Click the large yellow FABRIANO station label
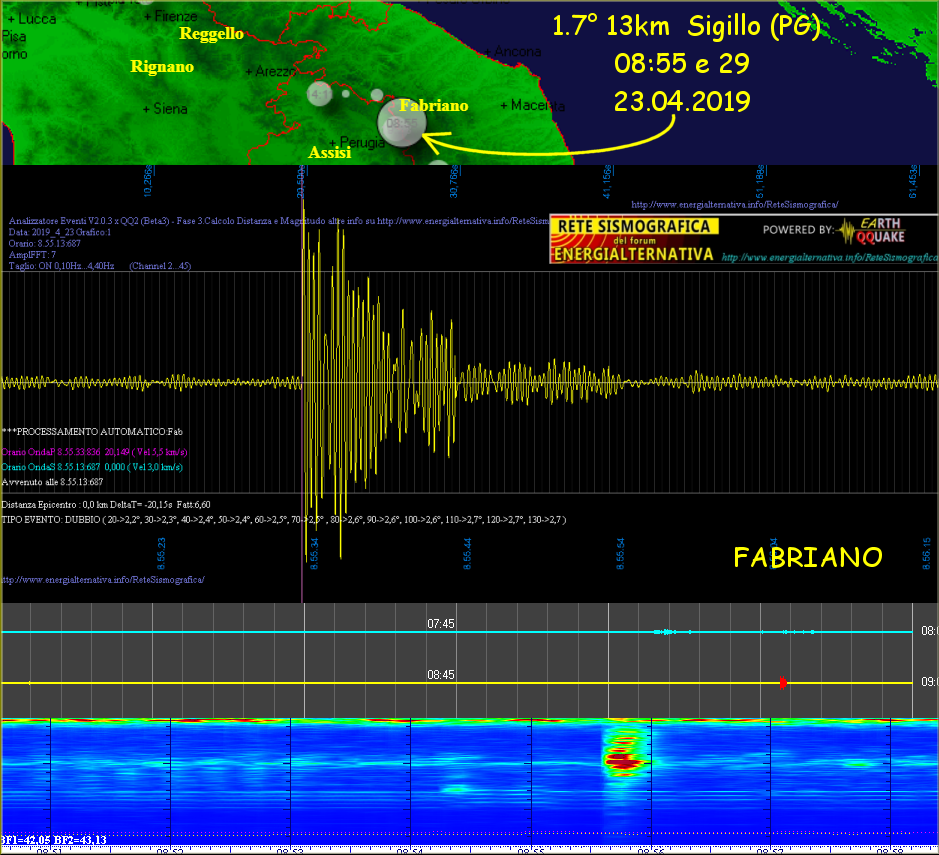Image resolution: width=939 pixels, height=855 pixels. click(x=808, y=557)
